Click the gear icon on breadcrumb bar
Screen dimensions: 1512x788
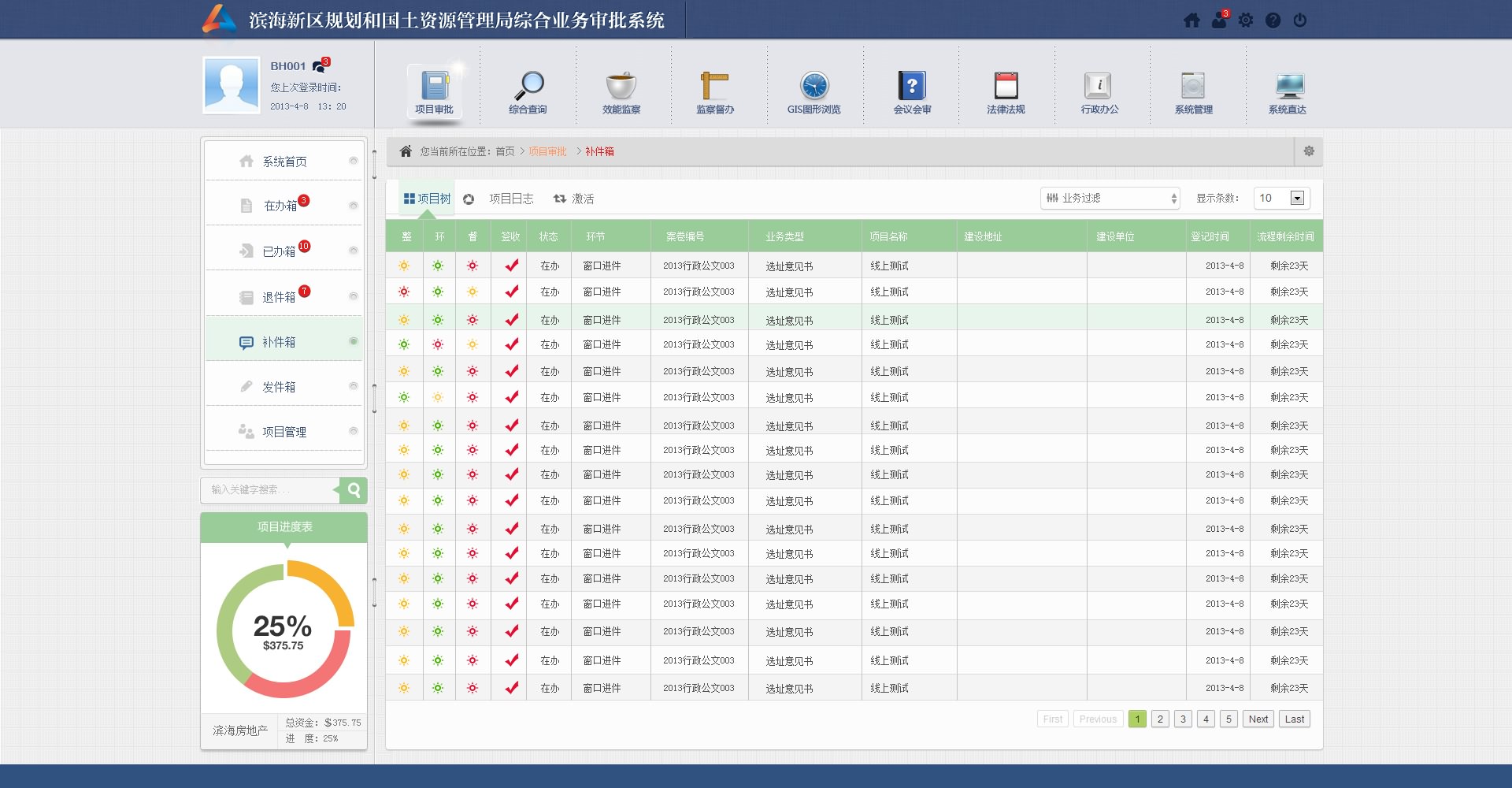1309,151
